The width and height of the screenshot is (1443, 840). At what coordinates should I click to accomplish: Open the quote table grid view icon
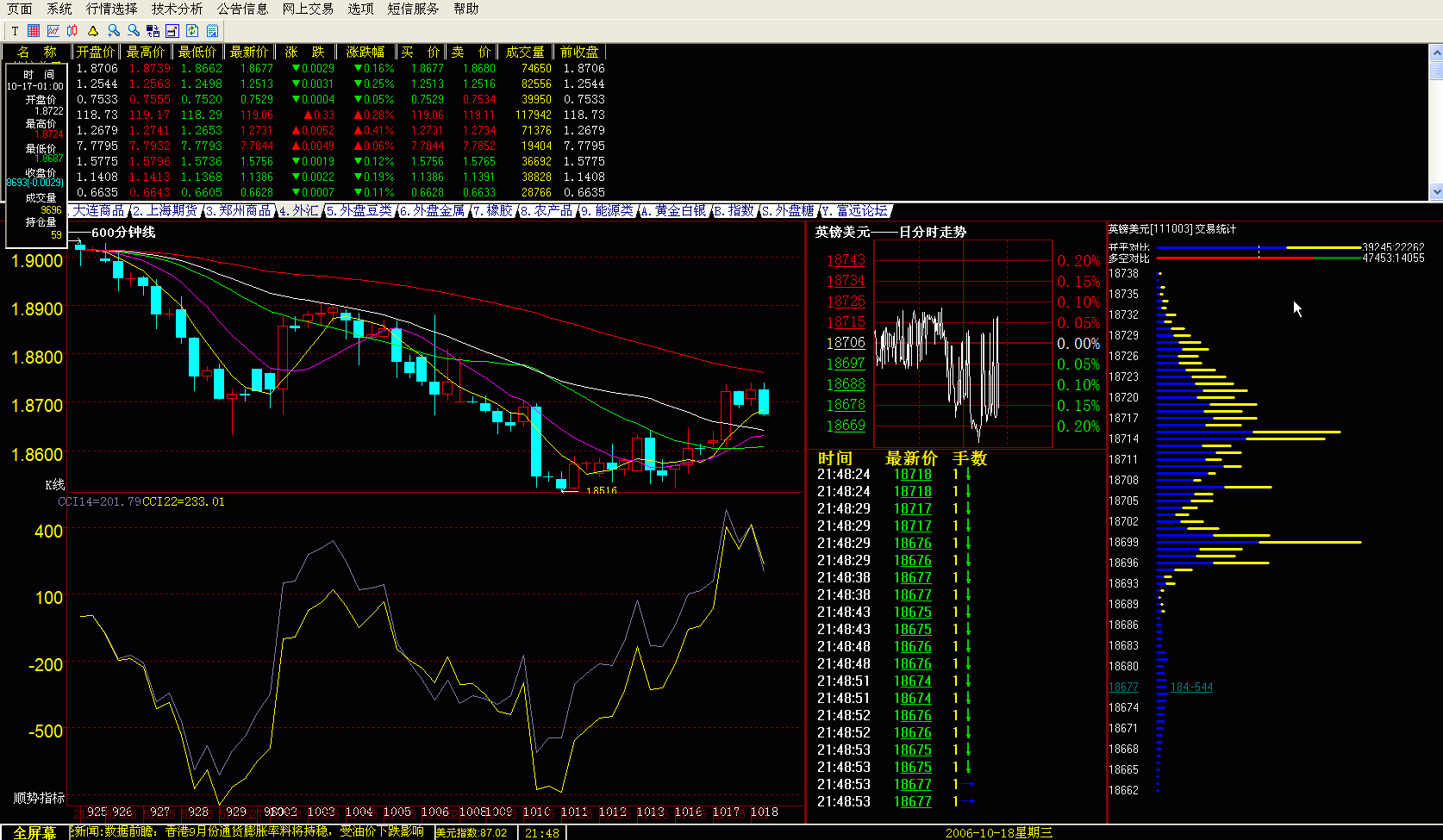click(34, 31)
